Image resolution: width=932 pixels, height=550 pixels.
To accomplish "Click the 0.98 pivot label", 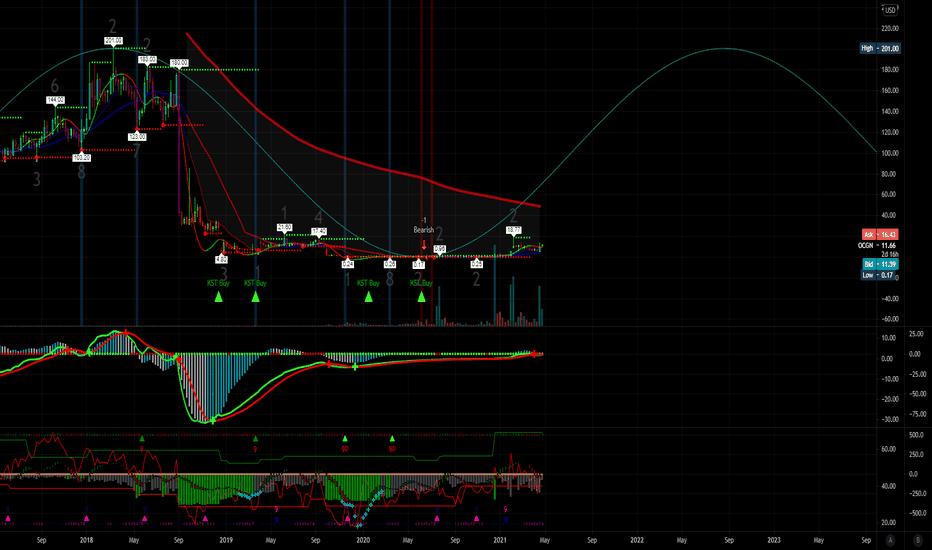I will (440, 249).
